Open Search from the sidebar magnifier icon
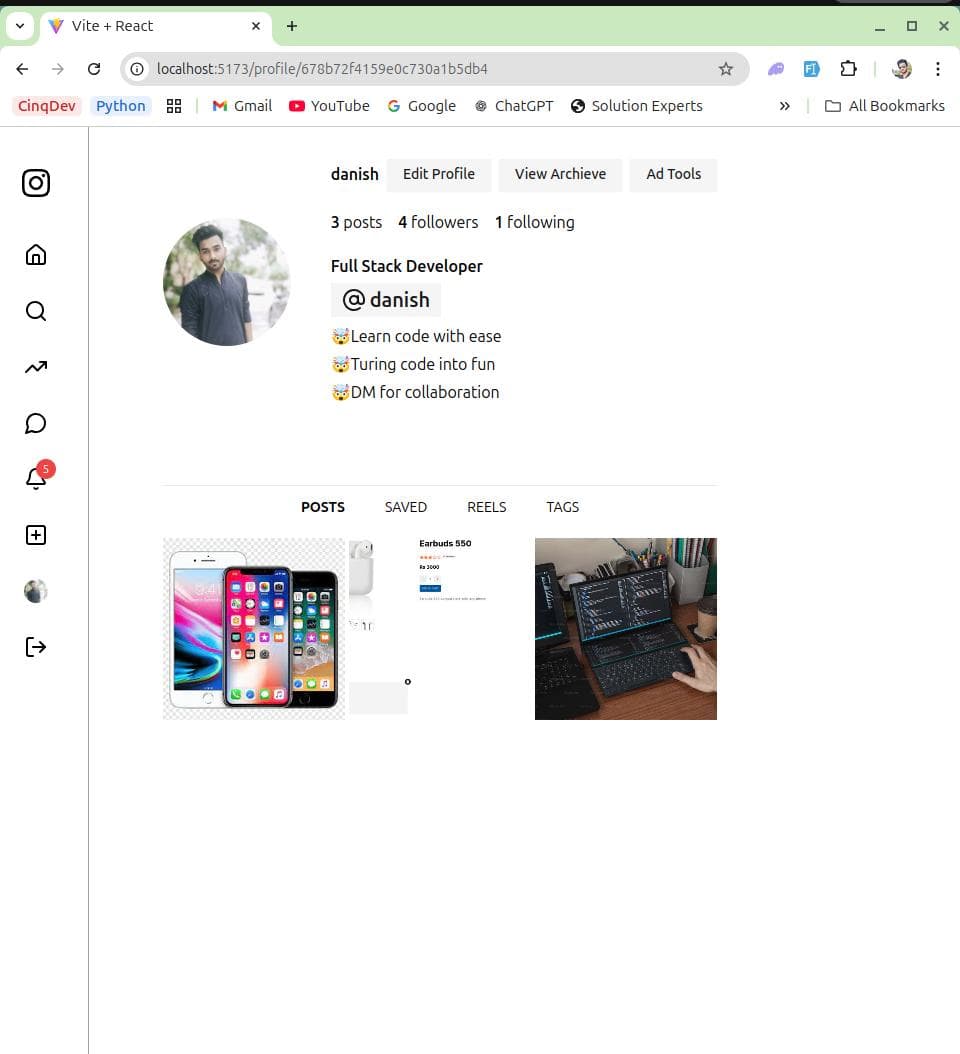Image resolution: width=960 pixels, height=1054 pixels. [36, 311]
